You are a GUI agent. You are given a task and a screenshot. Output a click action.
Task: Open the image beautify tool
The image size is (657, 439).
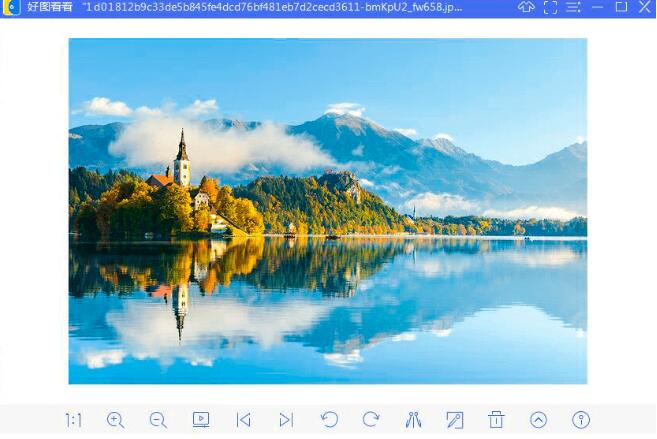(x=413, y=420)
